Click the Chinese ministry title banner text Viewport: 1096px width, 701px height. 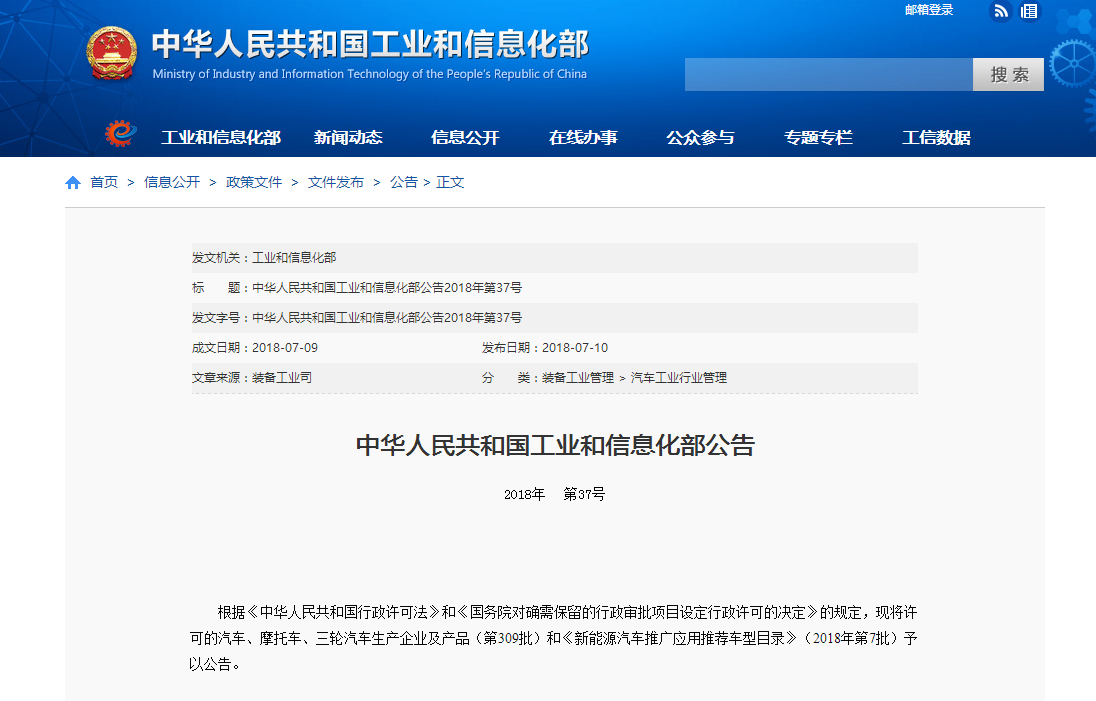point(370,43)
